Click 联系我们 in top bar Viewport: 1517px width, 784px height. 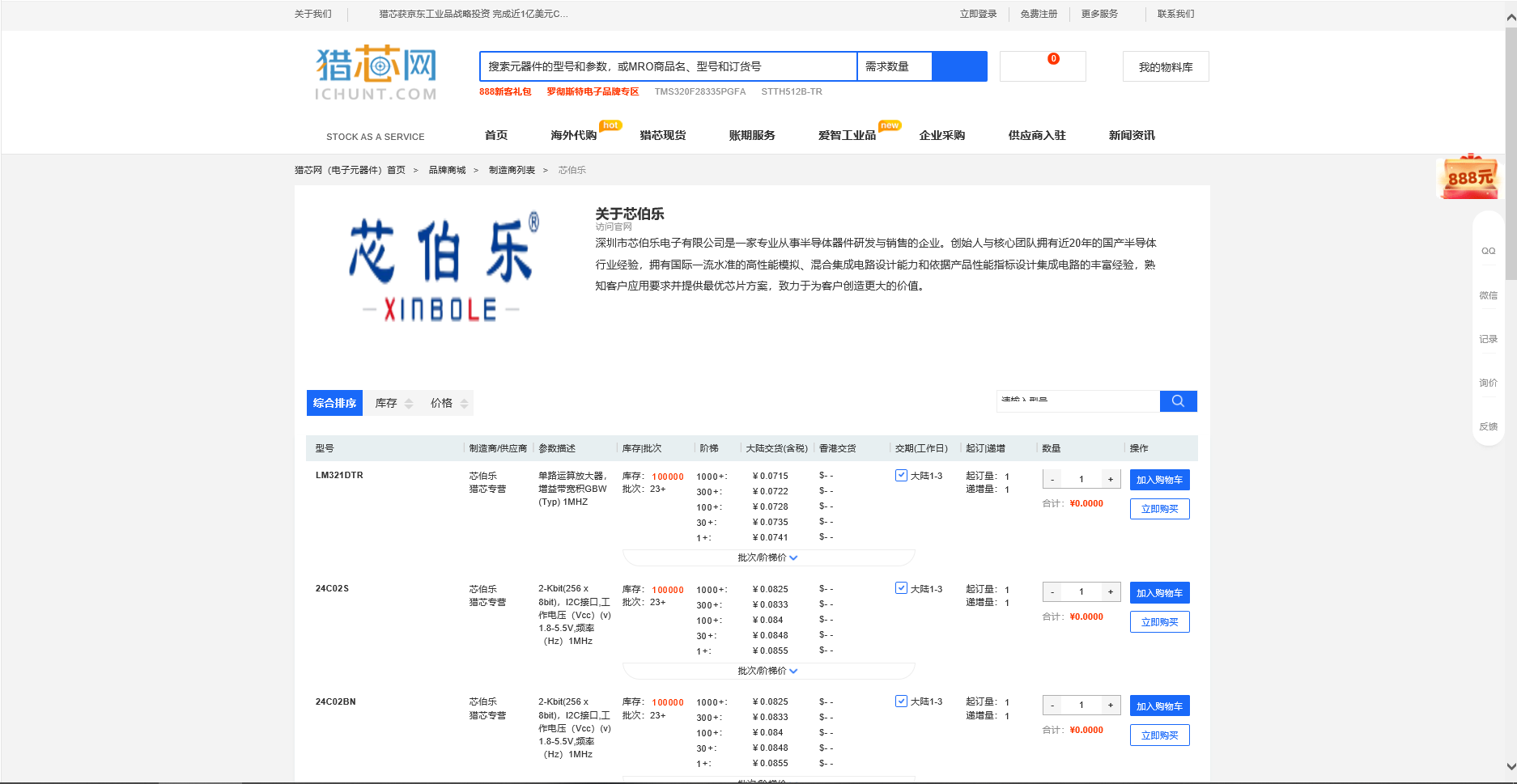click(1175, 14)
